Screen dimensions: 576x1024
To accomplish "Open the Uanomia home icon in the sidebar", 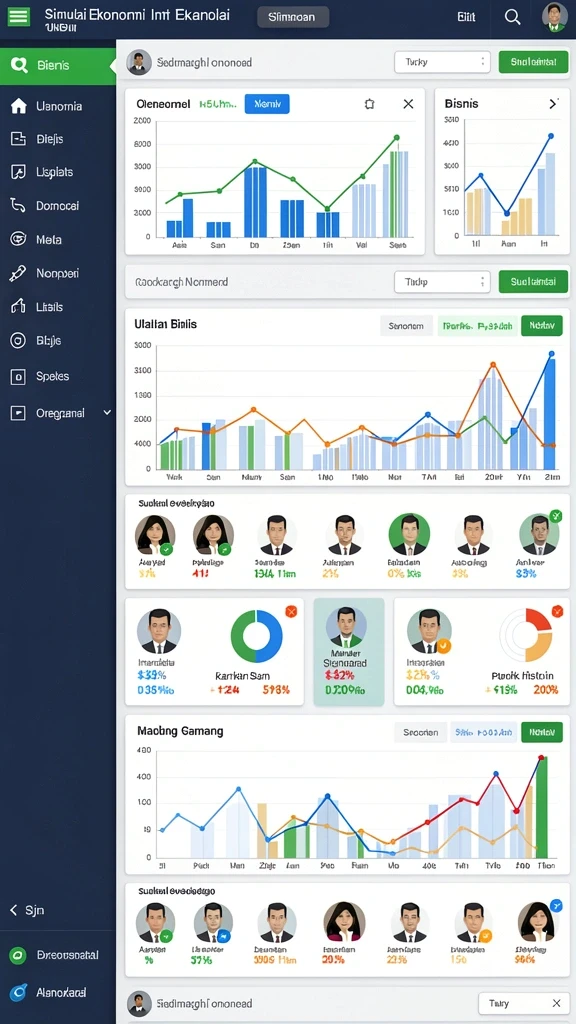I will pos(18,106).
